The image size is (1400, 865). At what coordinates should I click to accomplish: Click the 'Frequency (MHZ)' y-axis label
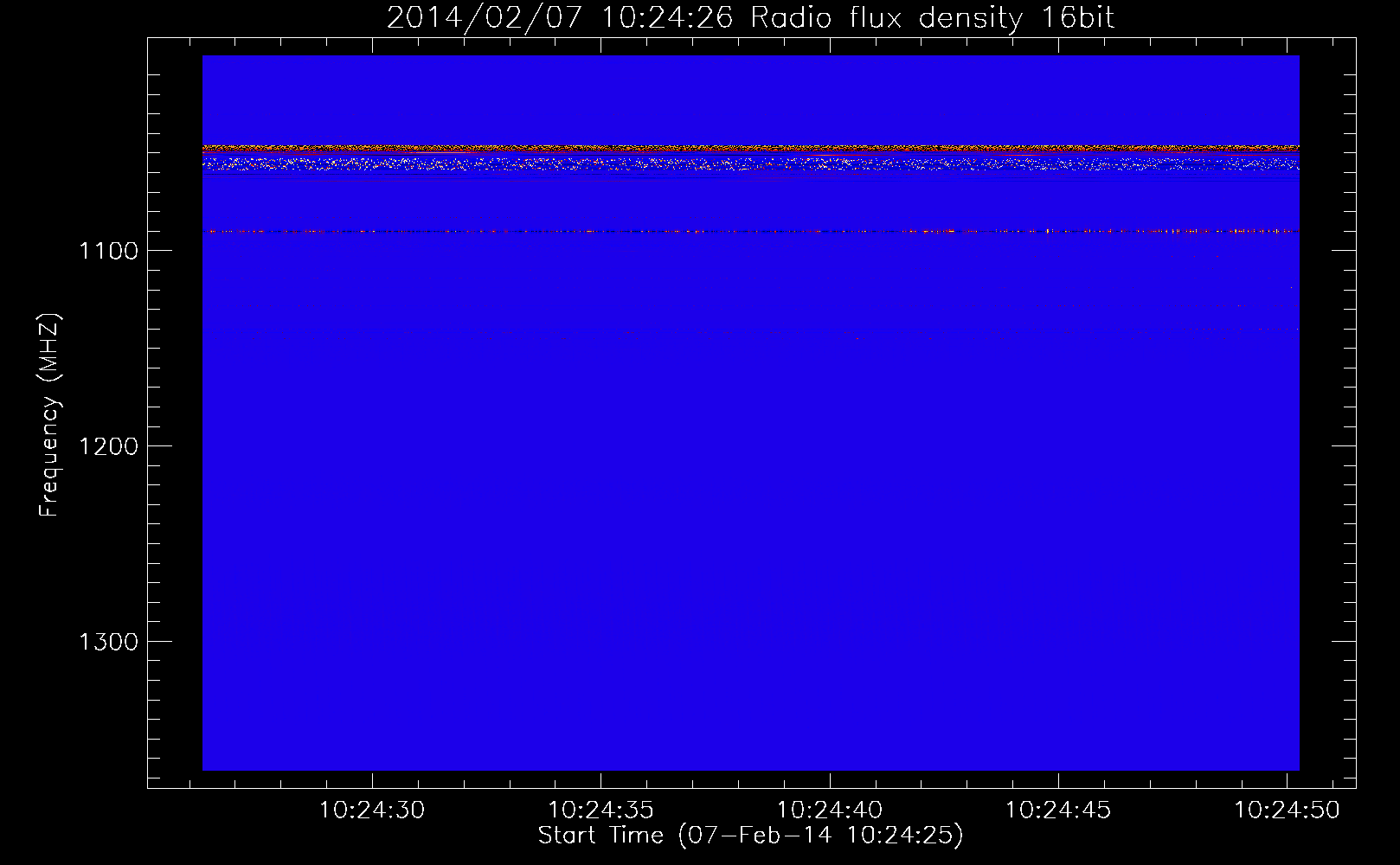(49, 415)
